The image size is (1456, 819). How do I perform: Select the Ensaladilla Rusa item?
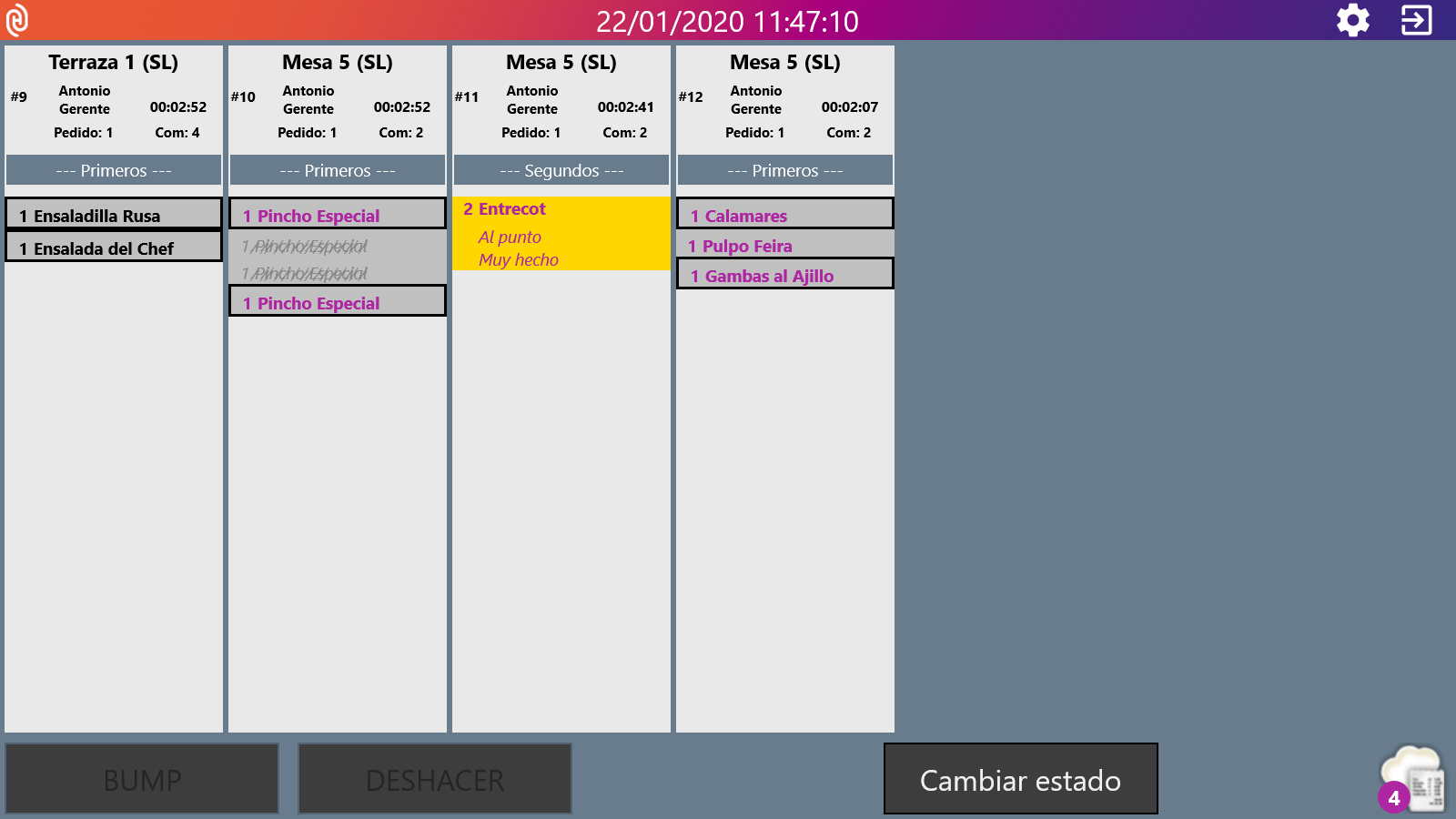pyautogui.click(x=114, y=215)
